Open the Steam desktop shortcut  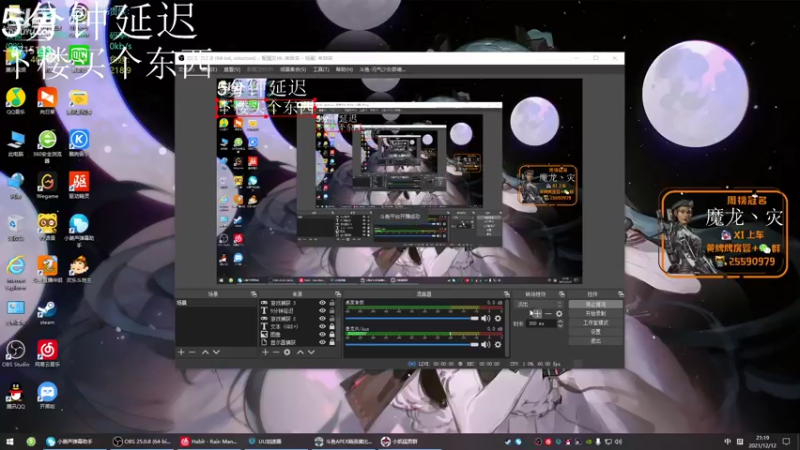pos(47,312)
